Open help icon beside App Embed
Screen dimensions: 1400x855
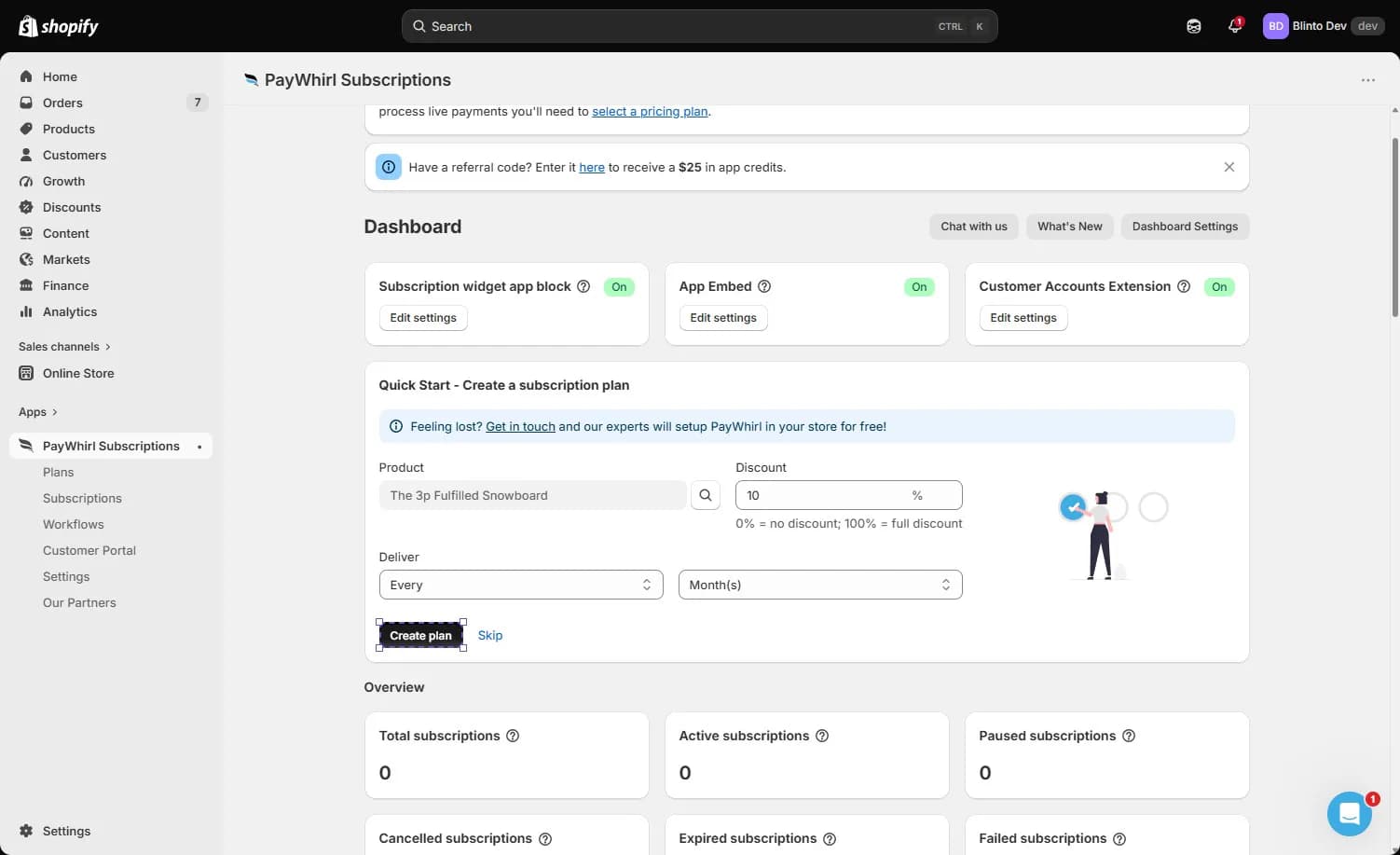click(764, 286)
